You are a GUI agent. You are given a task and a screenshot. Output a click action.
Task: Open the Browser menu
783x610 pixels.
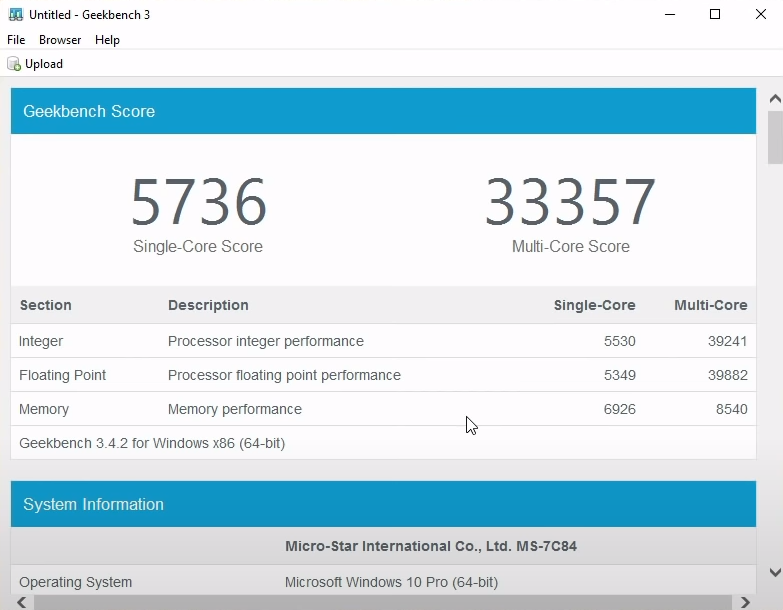(x=60, y=40)
